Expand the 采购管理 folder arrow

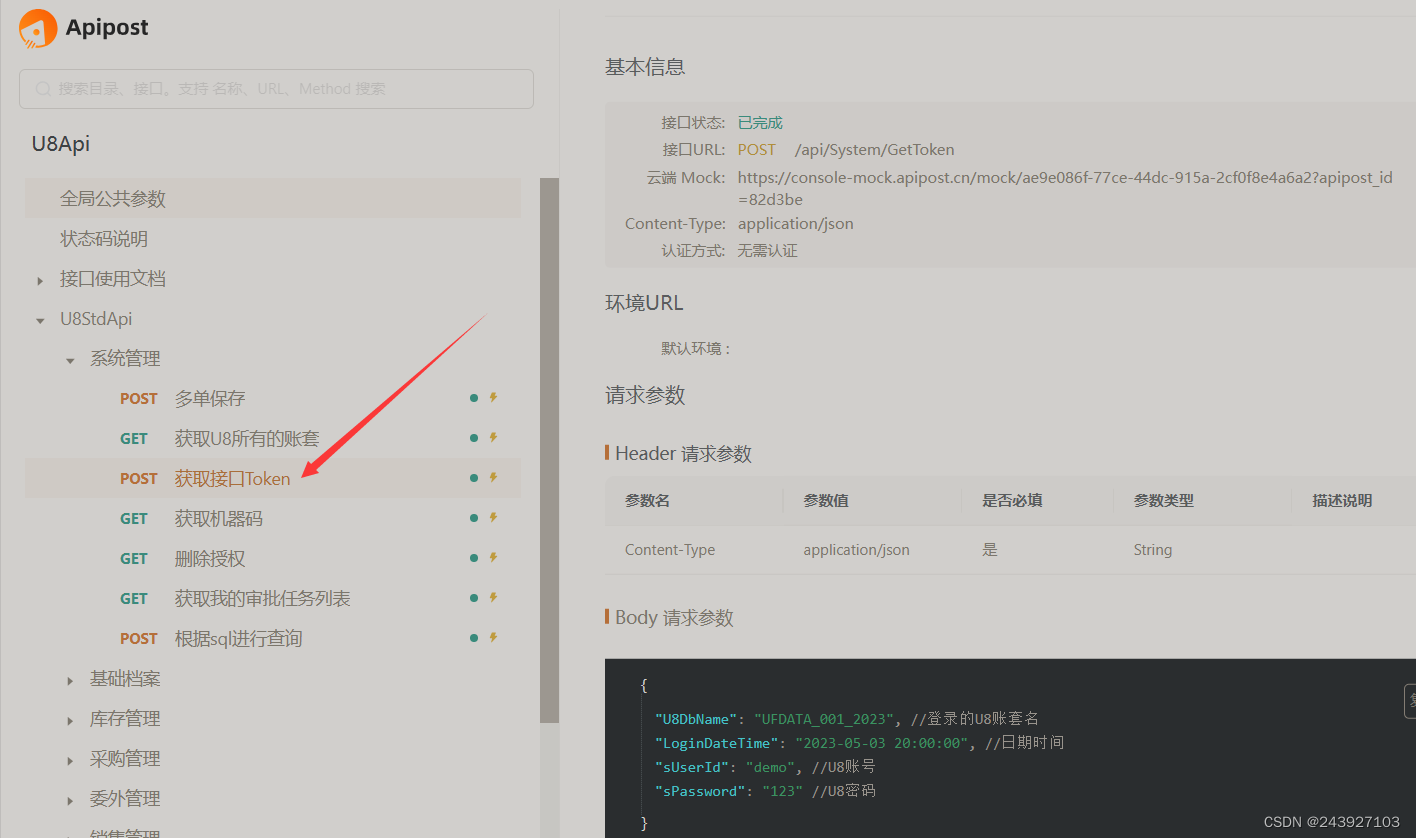70,761
